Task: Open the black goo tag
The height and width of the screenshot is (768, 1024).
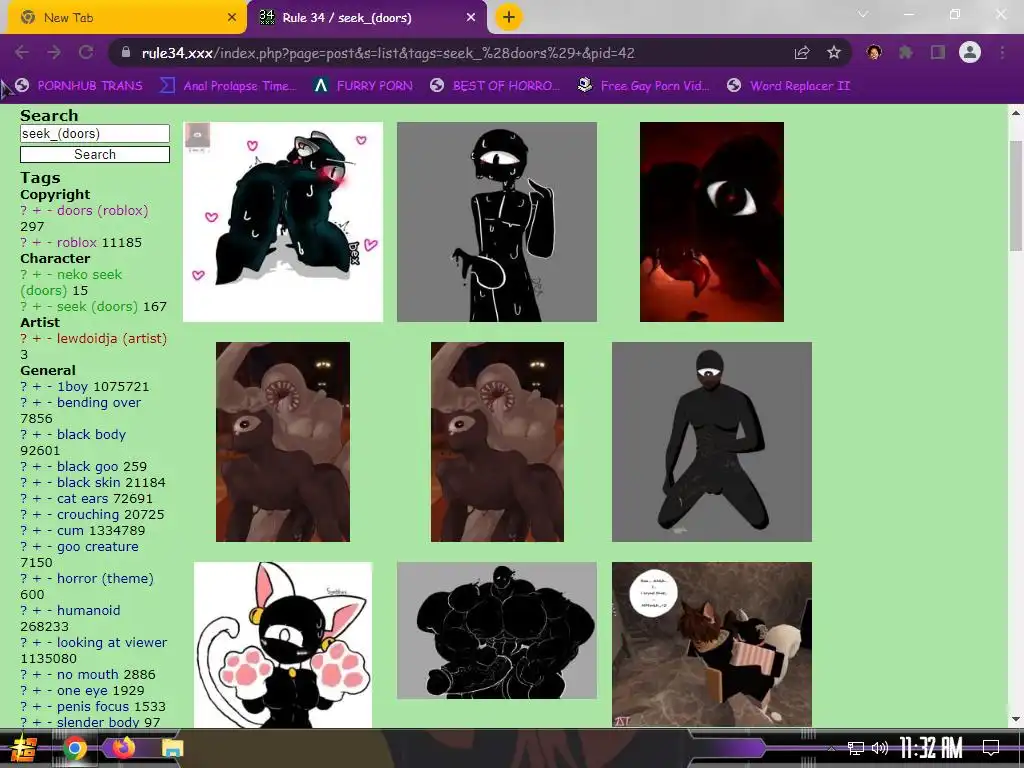Action: click(88, 466)
